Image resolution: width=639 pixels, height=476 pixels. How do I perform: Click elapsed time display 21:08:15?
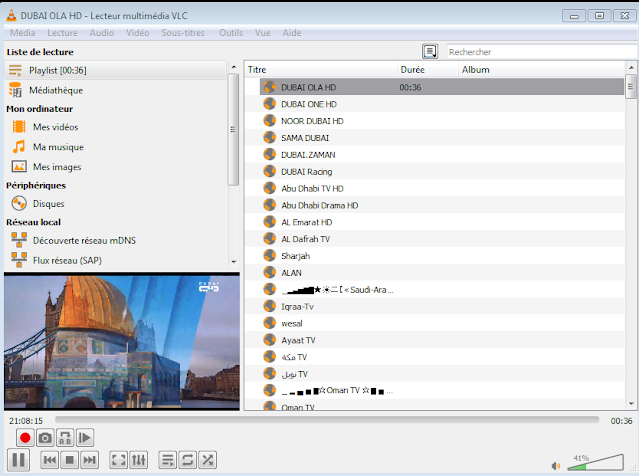pos(26,421)
